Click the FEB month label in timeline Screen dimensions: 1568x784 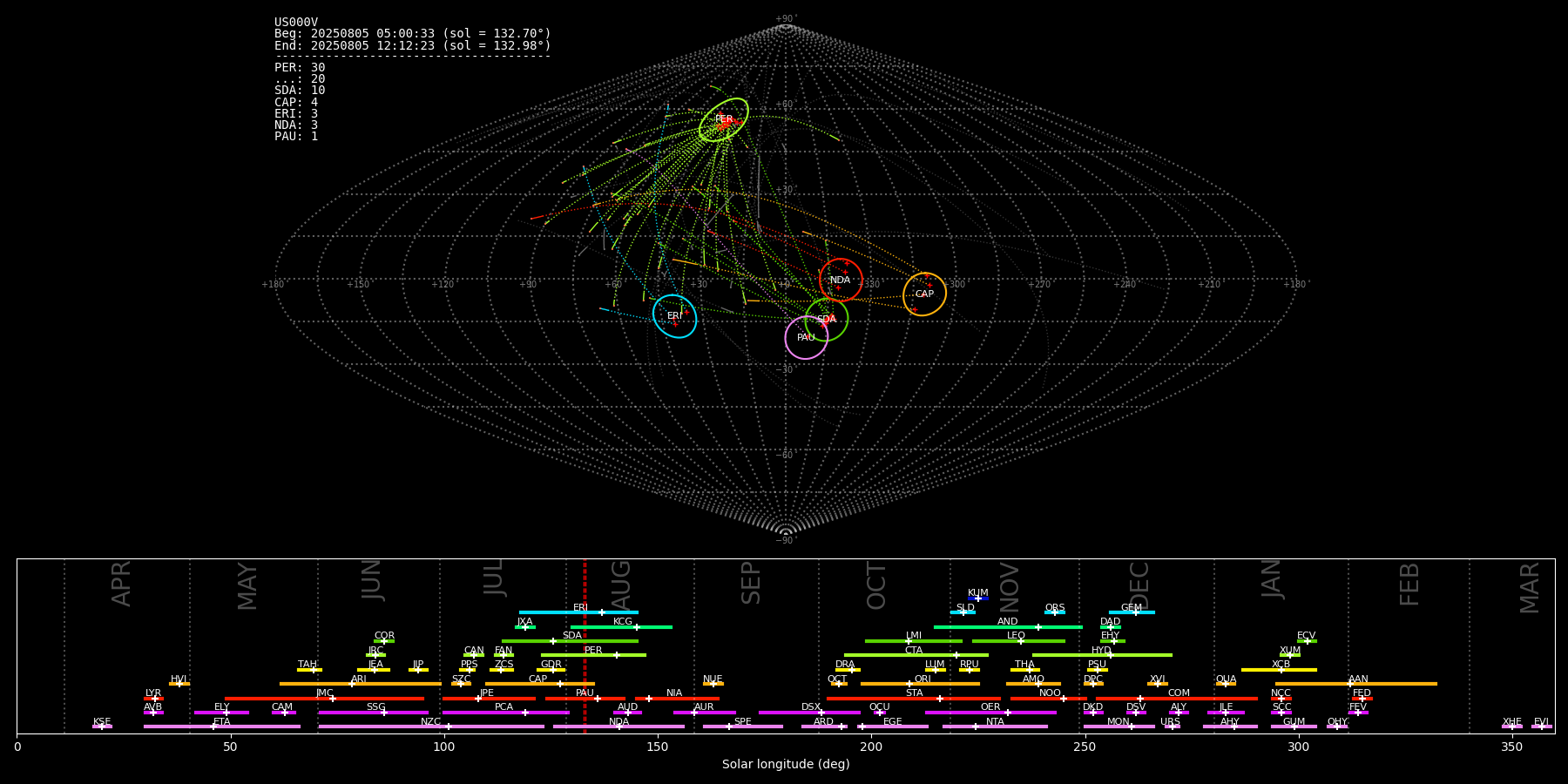point(1409,585)
